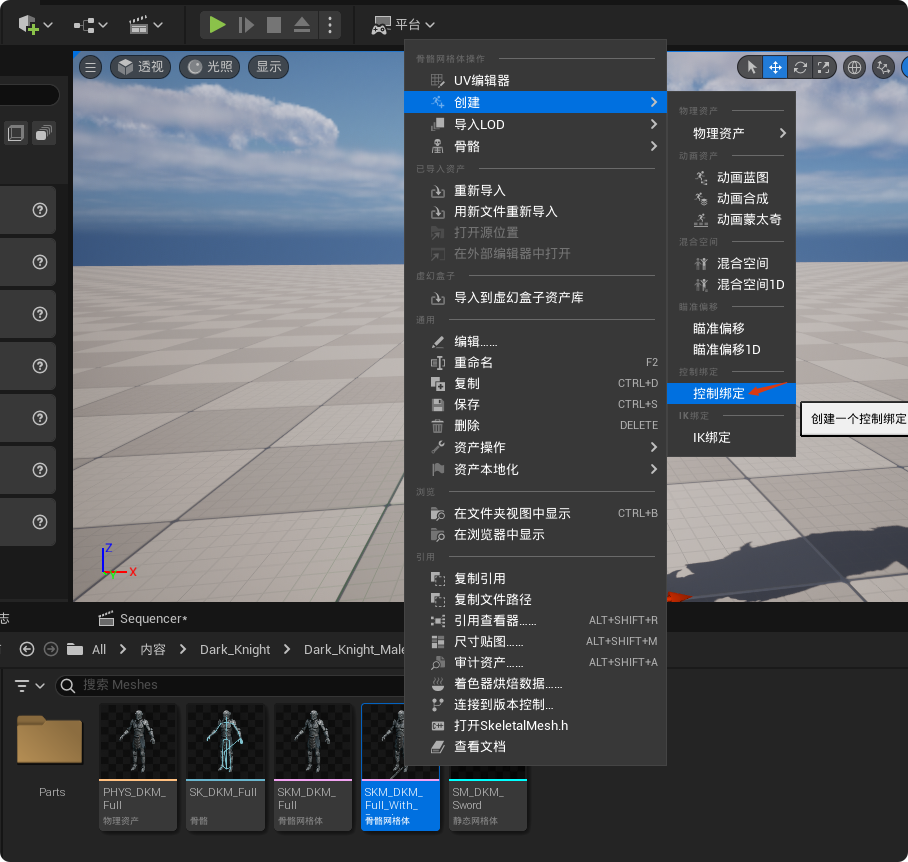Click the Dark_Knight breadcrumb
This screenshot has height=862, width=908.
point(235,650)
